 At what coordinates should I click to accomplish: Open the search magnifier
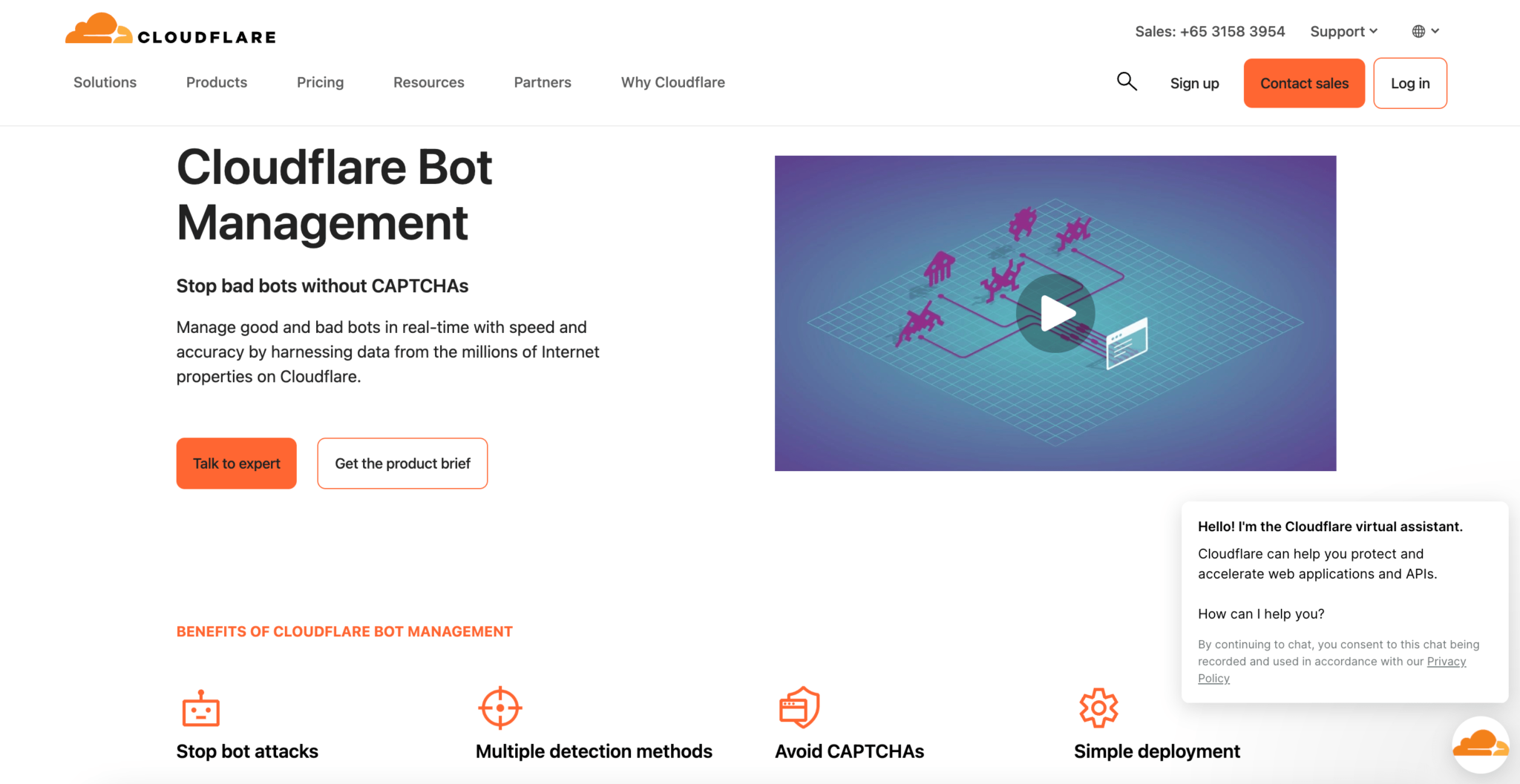coord(1126,82)
